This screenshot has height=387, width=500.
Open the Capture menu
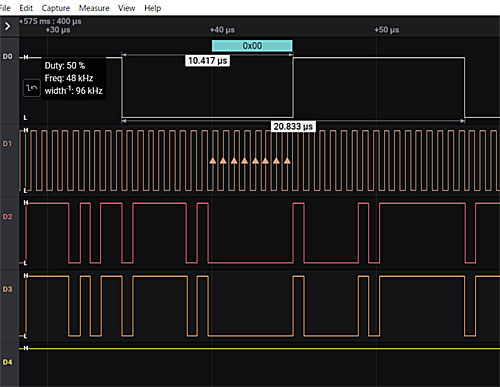coord(56,8)
